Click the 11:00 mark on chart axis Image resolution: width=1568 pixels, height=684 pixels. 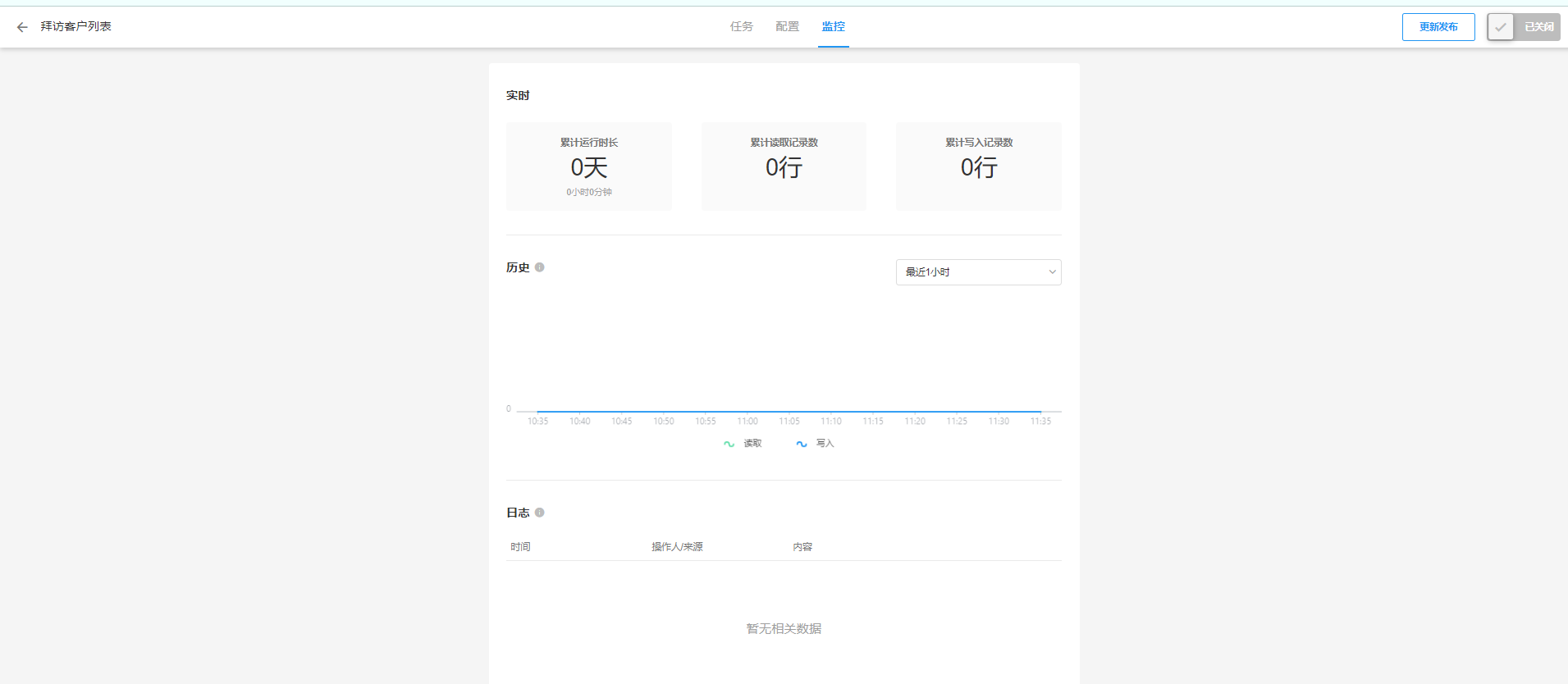(x=747, y=422)
